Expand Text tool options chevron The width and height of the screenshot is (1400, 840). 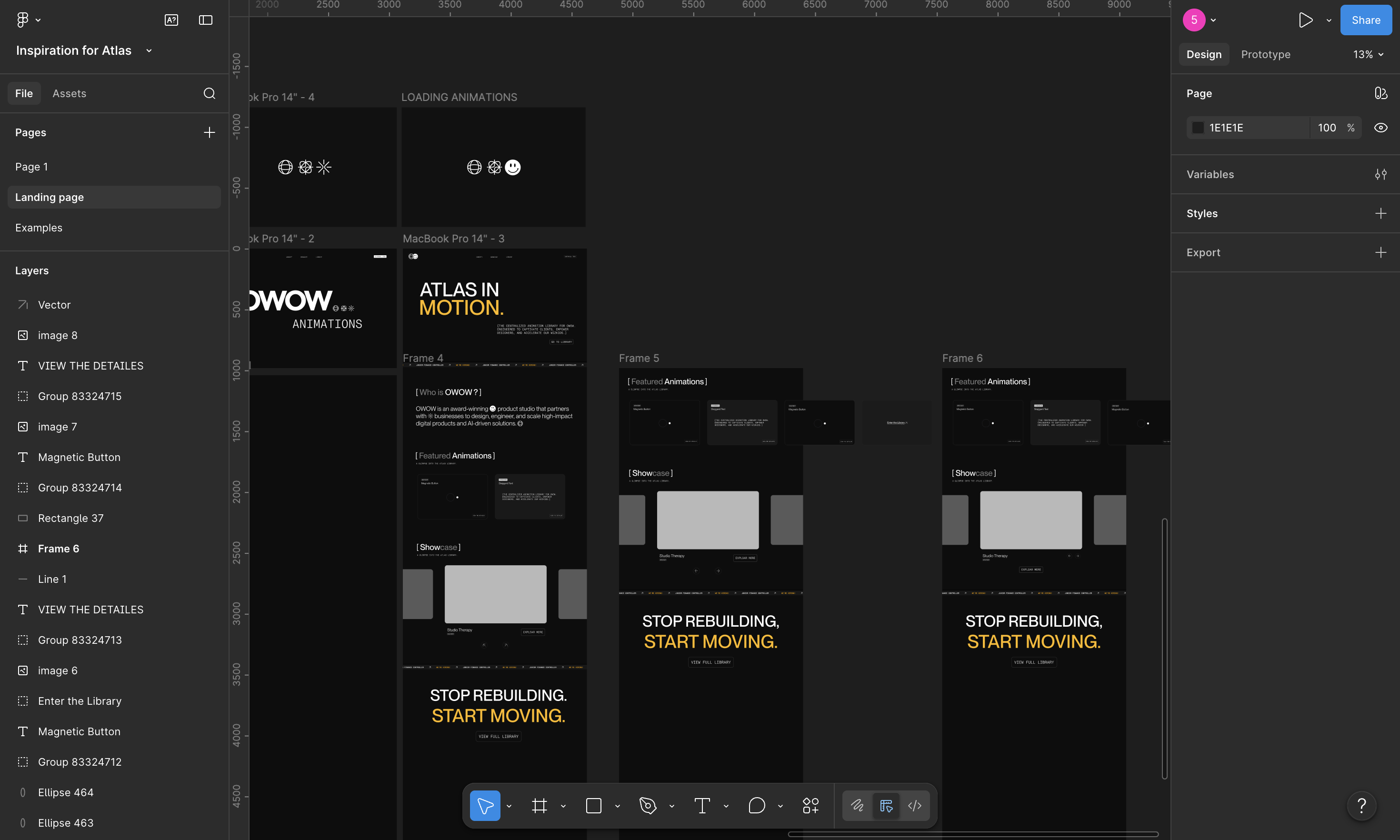click(726, 806)
